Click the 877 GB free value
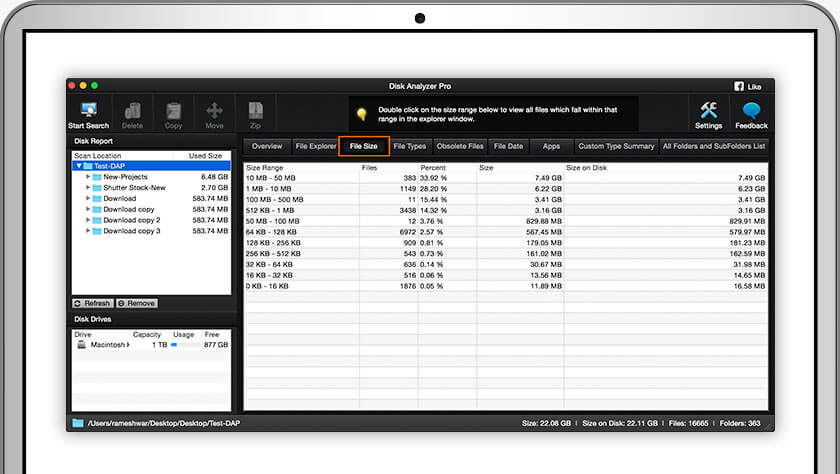Viewport: 840px width, 474px height. 215,345
